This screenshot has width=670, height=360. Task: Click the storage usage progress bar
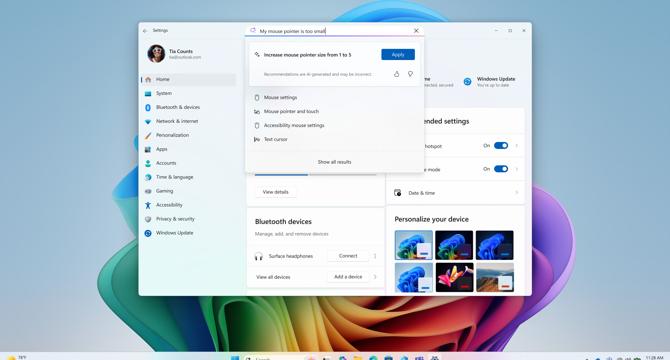coord(315,175)
